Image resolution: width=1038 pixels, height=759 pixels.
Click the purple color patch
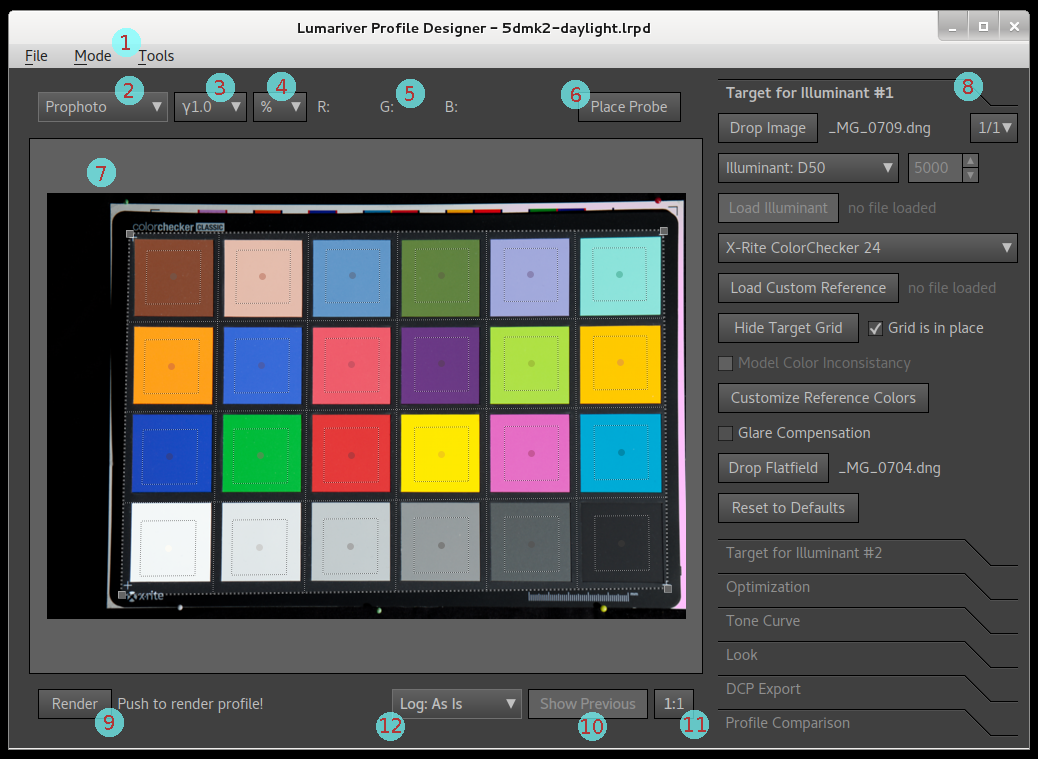(x=440, y=365)
